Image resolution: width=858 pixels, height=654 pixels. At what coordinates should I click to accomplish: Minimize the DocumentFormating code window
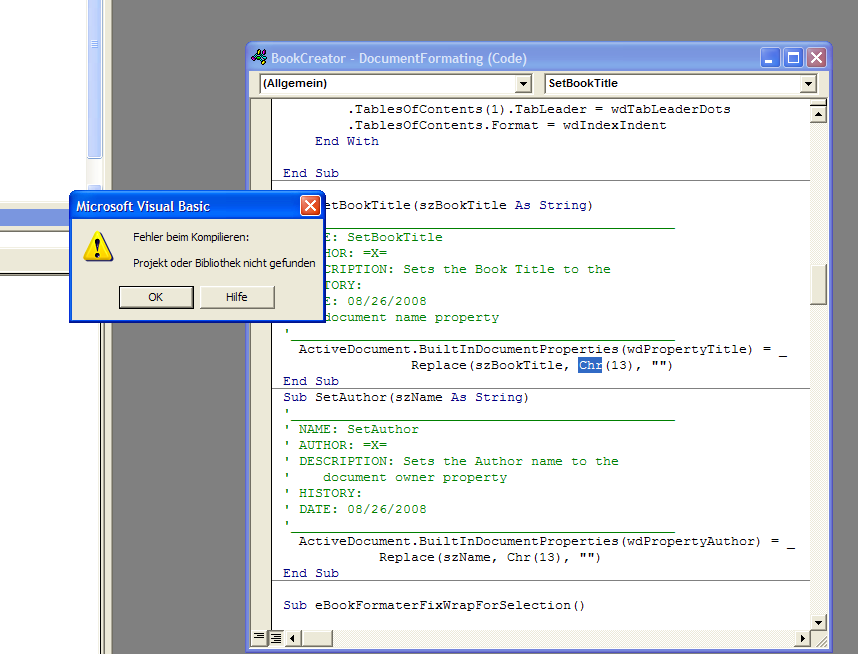769,57
